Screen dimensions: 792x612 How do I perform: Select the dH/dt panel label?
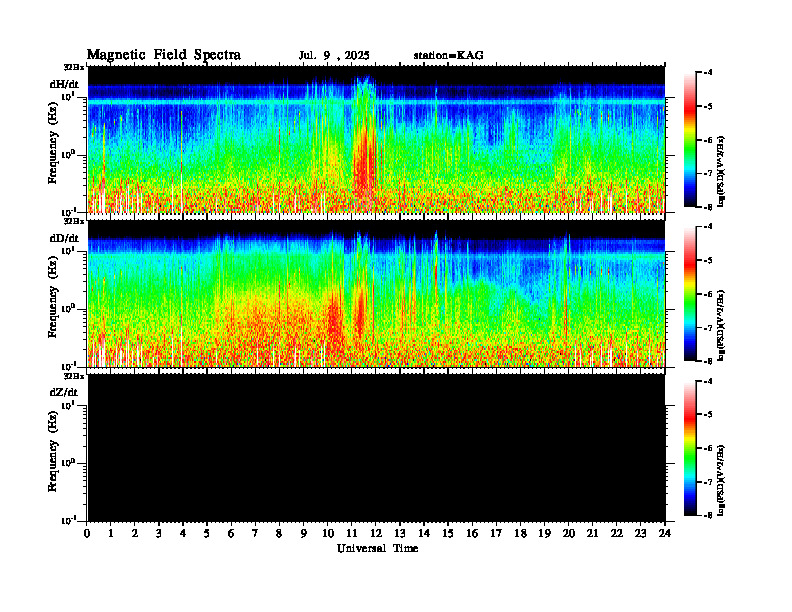click(x=64, y=84)
